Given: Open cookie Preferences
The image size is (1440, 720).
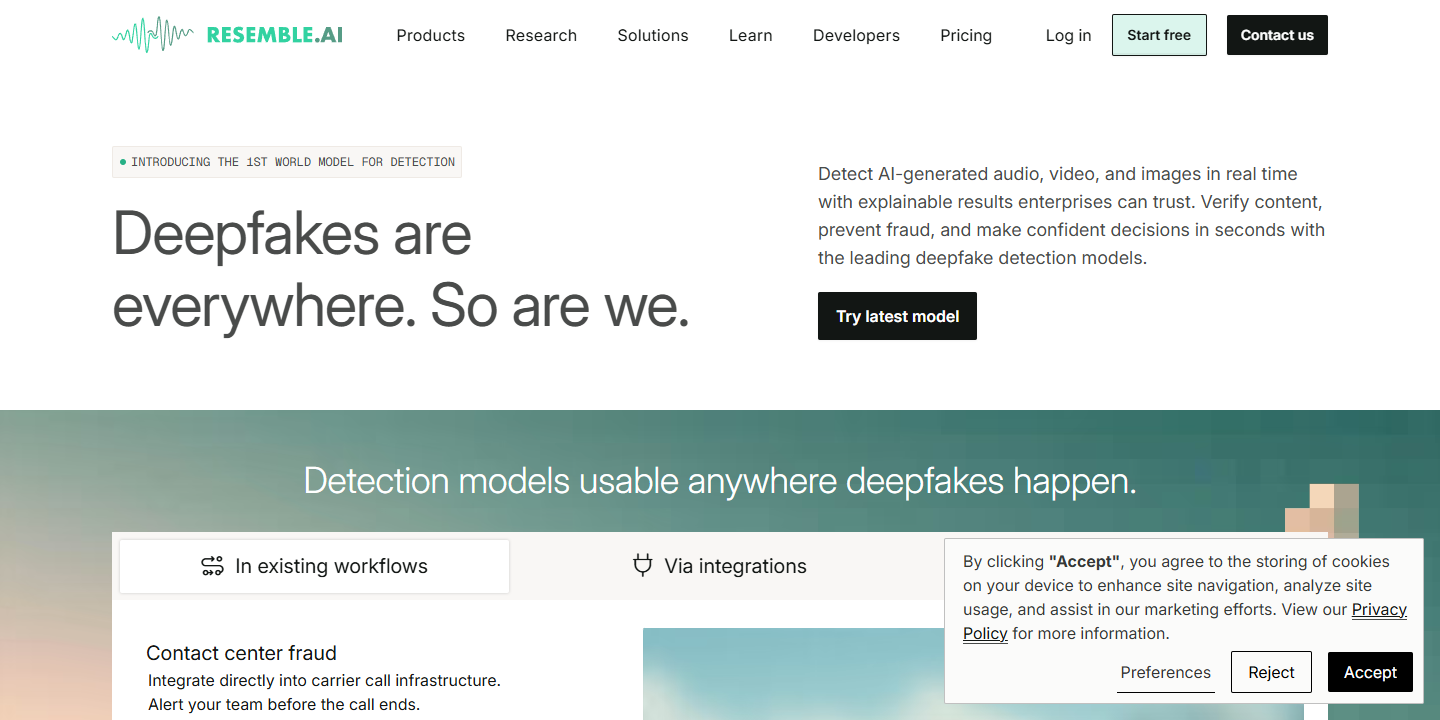Looking at the screenshot, I should tap(1166, 672).
